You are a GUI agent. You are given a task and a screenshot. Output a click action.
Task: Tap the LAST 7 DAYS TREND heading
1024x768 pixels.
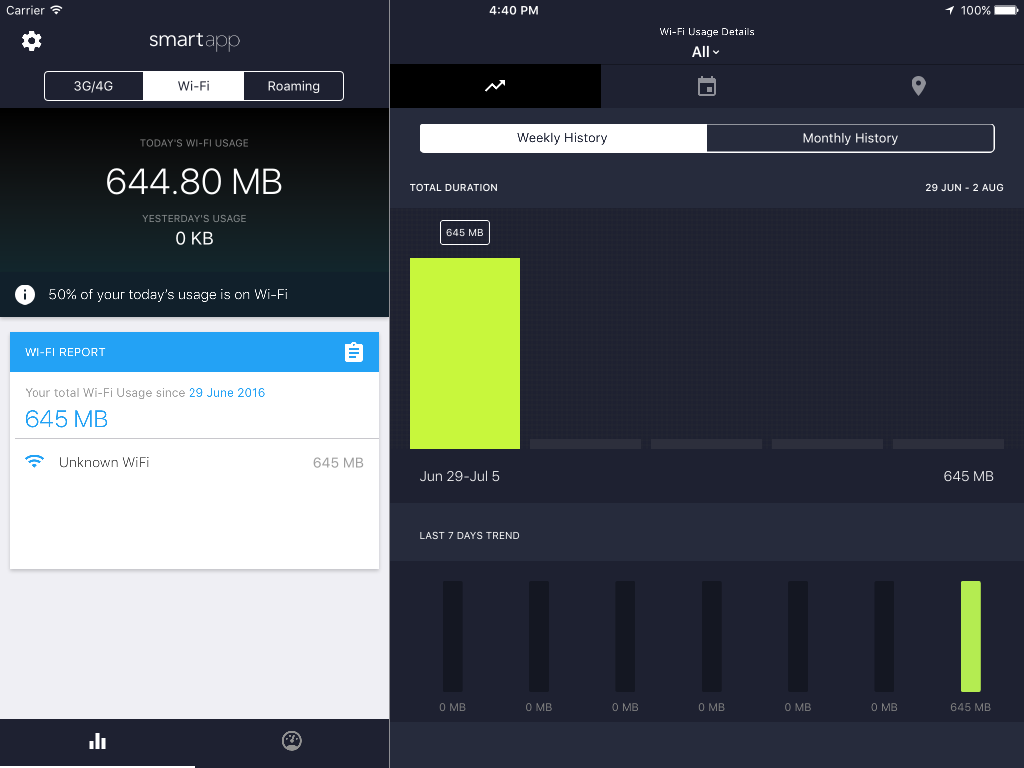pyautogui.click(x=470, y=536)
